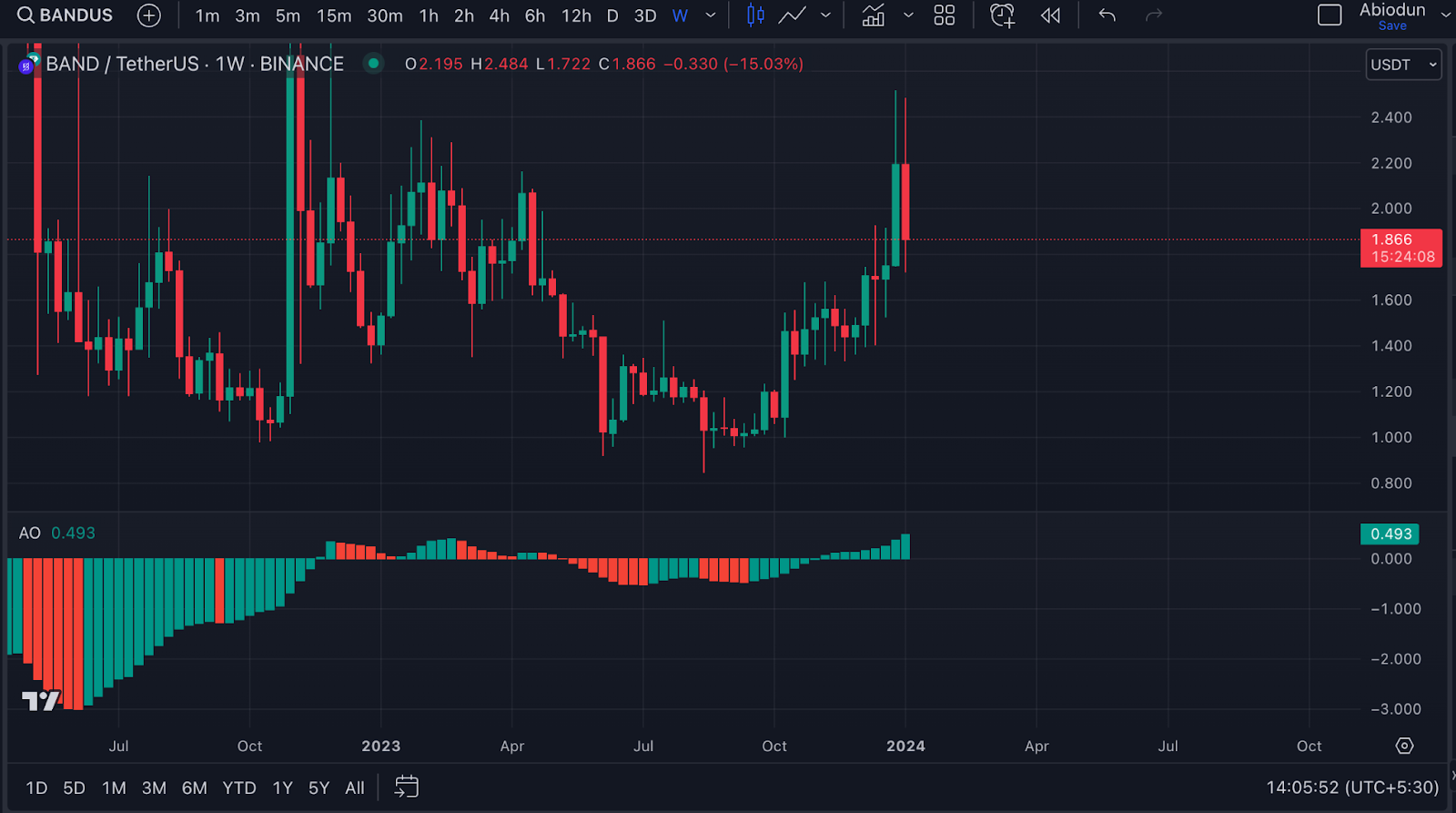Click the 0.800 price scale label

1391,483
